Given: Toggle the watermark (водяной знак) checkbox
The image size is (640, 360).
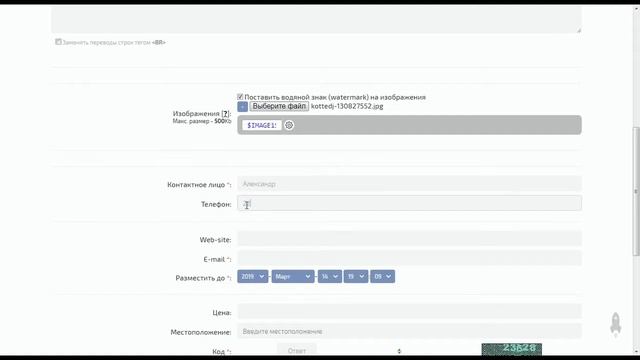Looking at the screenshot, I should coord(240,97).
